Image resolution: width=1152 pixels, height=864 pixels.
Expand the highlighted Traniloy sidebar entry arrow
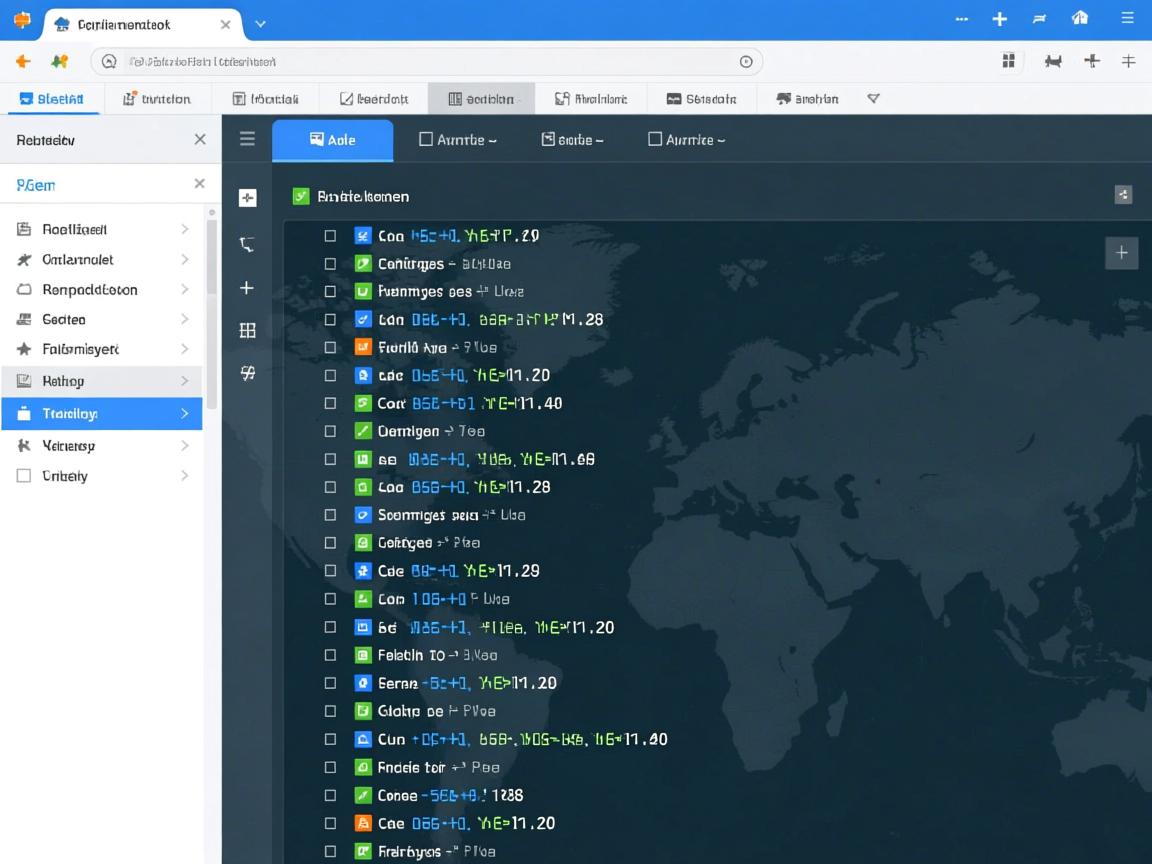click(x=185, y=413)
